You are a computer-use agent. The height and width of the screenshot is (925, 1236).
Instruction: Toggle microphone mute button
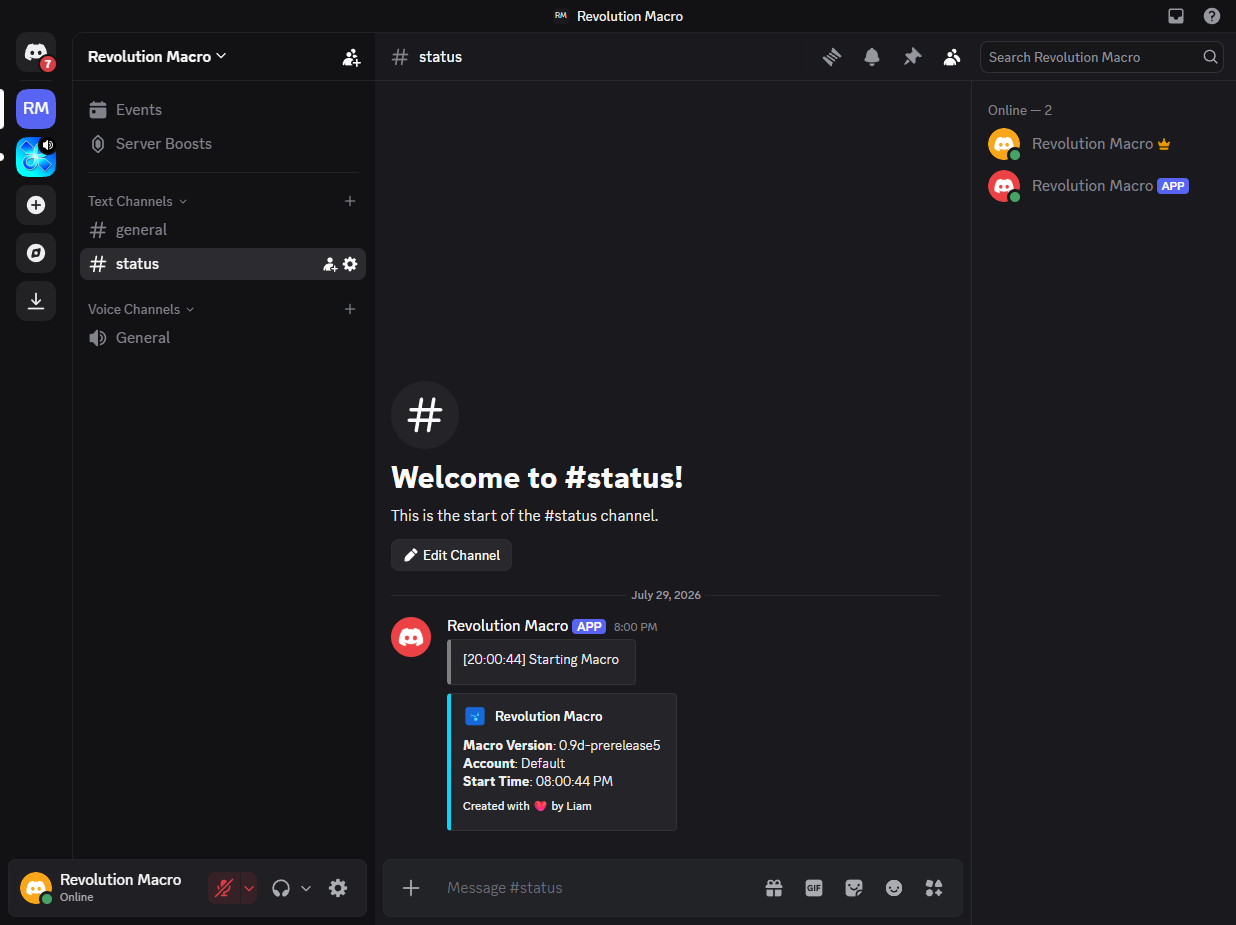(224, 888)
